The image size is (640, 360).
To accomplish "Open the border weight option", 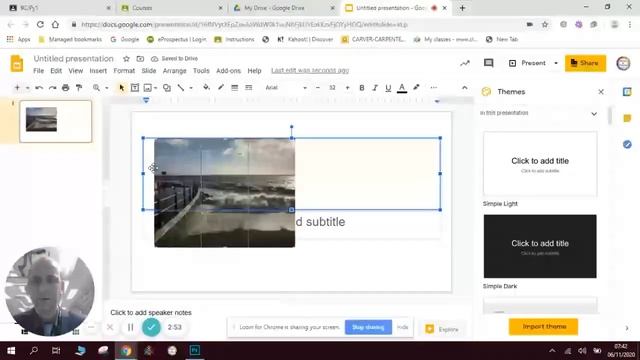I will click(x=234, y=87).
